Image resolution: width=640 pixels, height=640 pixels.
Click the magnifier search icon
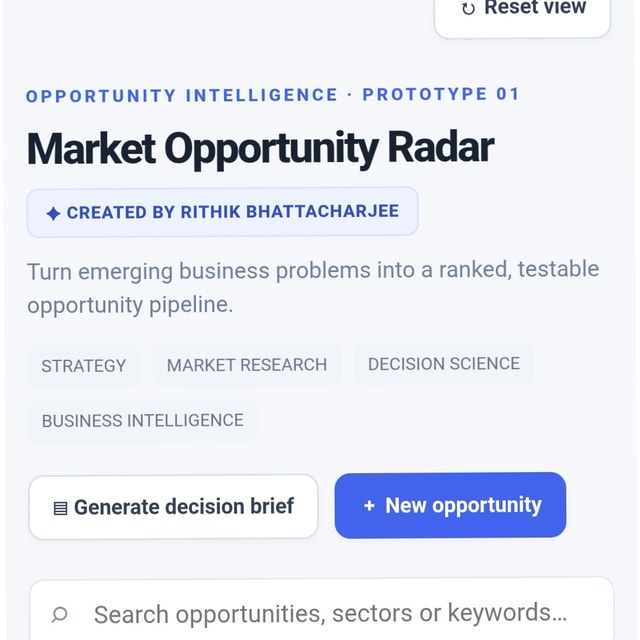click(60, 614)
